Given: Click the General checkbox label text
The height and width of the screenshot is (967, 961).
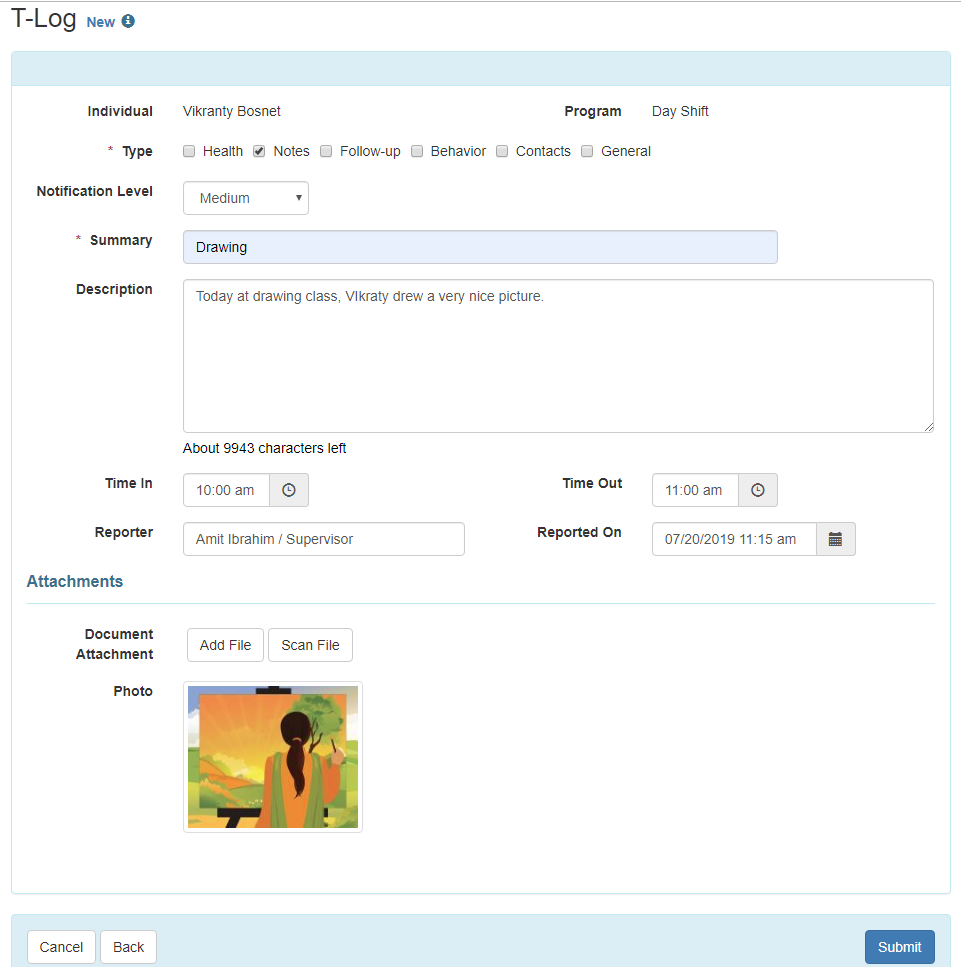Looking at the screenshot, I should pyautogui.click(x=625, y=151).
